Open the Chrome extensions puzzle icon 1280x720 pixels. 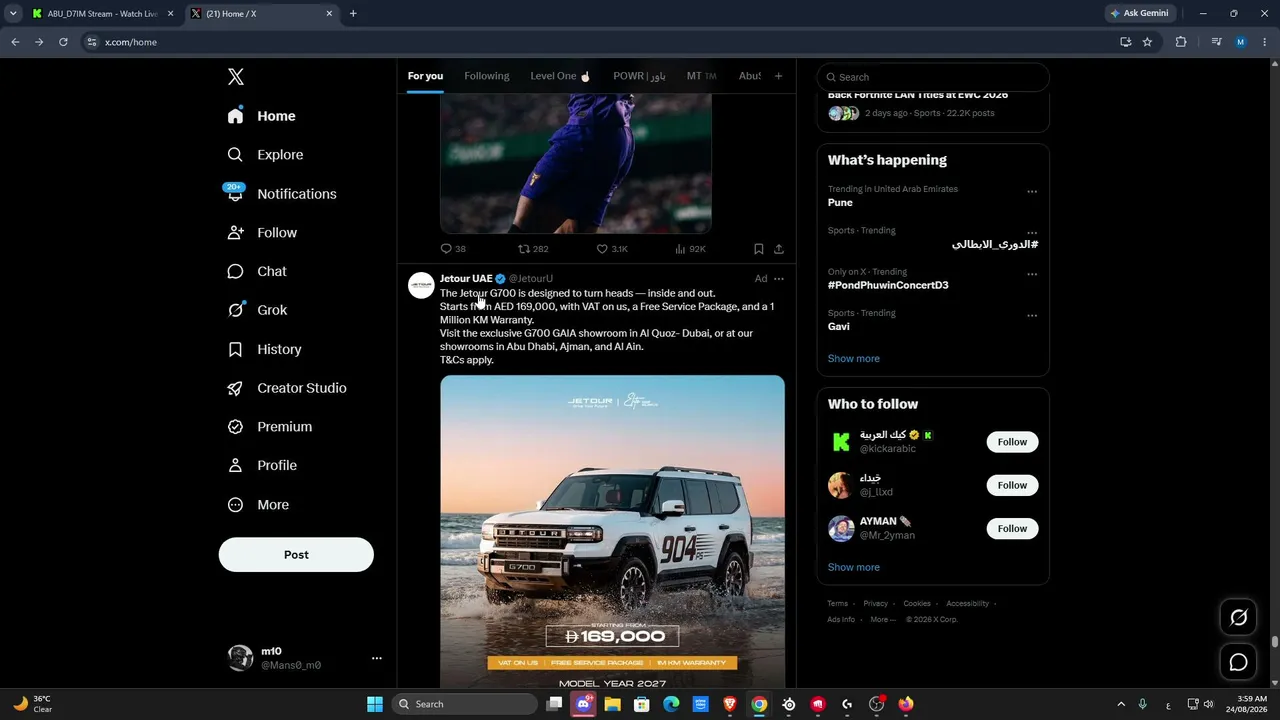(x=1181, y=42)
